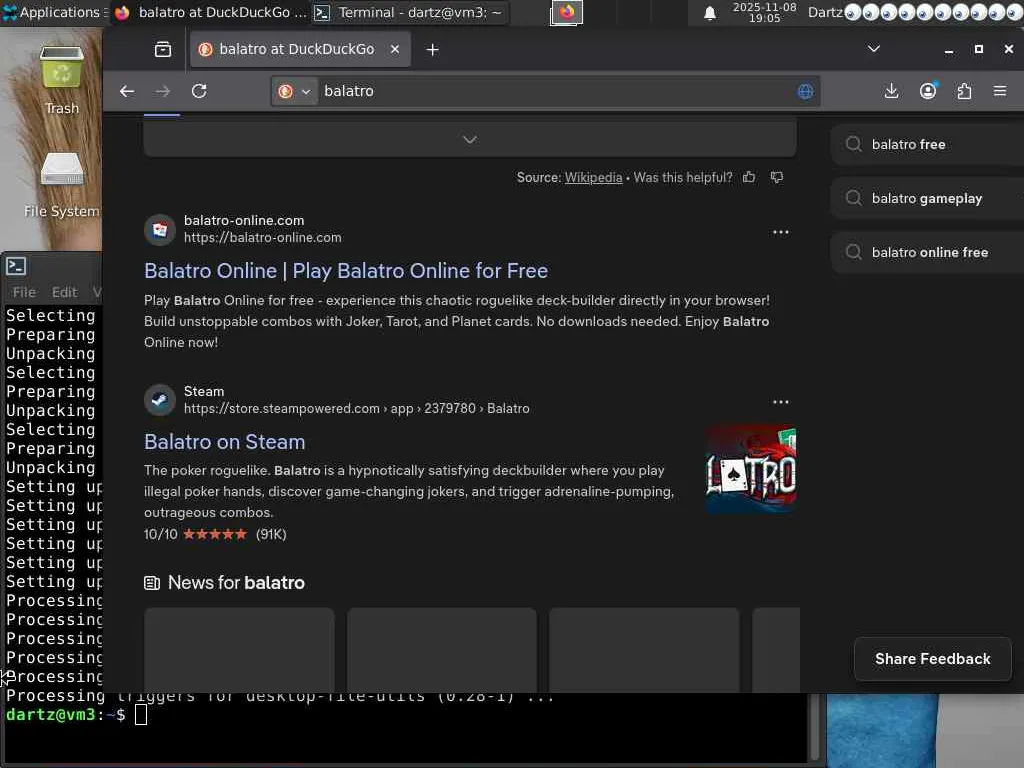1024x768 pixels.
Task: Click the DuckDuckGo search engine icon in address bar
Action: tap(285, 91)
